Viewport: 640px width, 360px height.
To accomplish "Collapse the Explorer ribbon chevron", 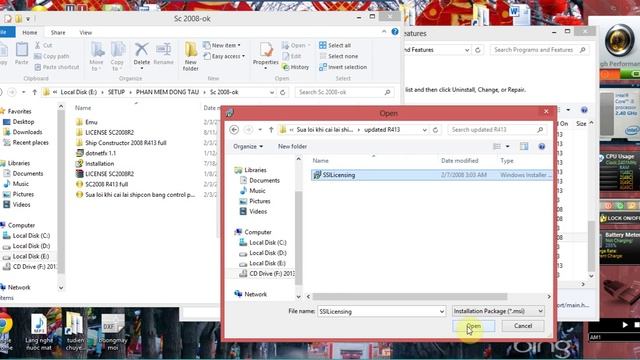I will pos(384,32).
